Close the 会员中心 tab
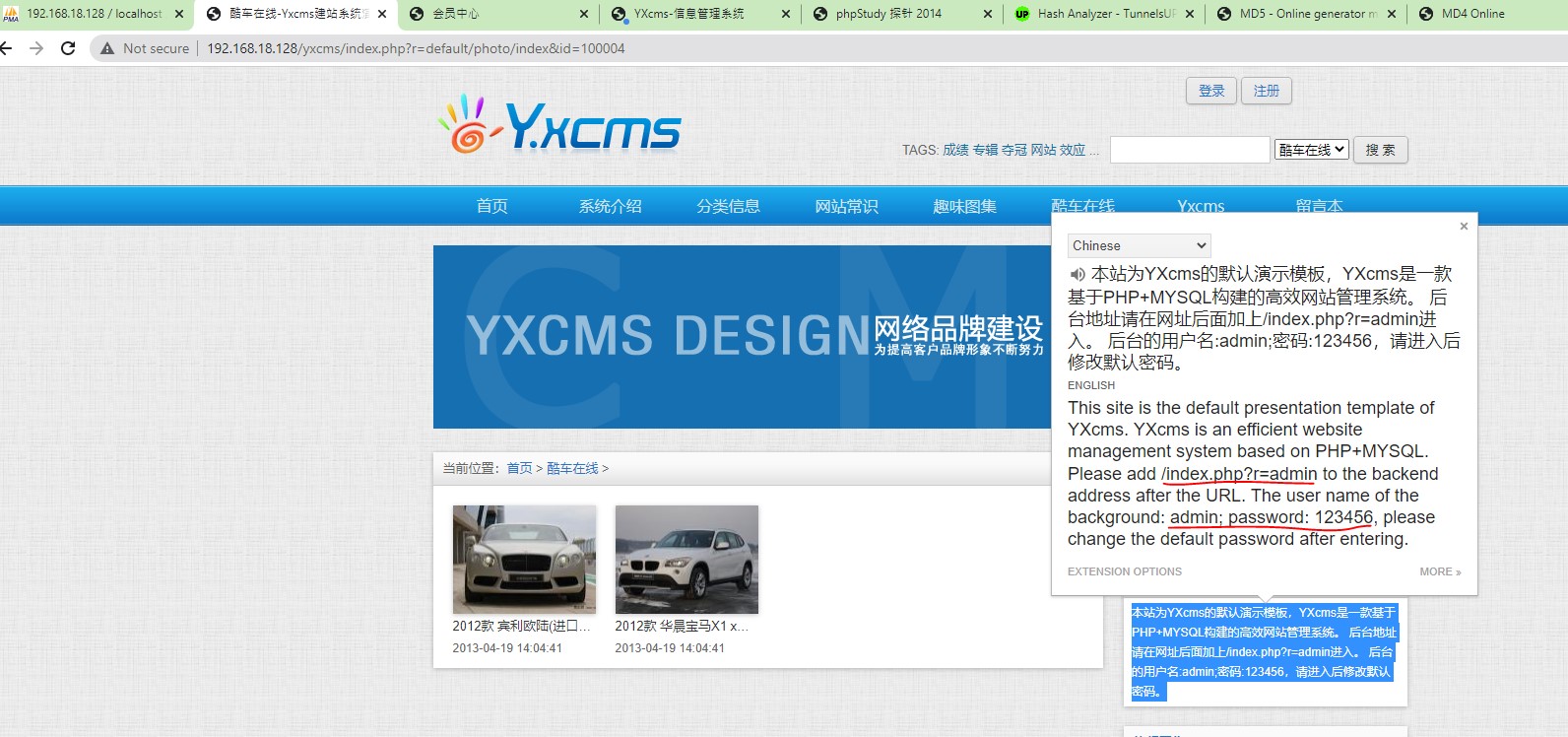1568x737 pixels. click(584, 14)
